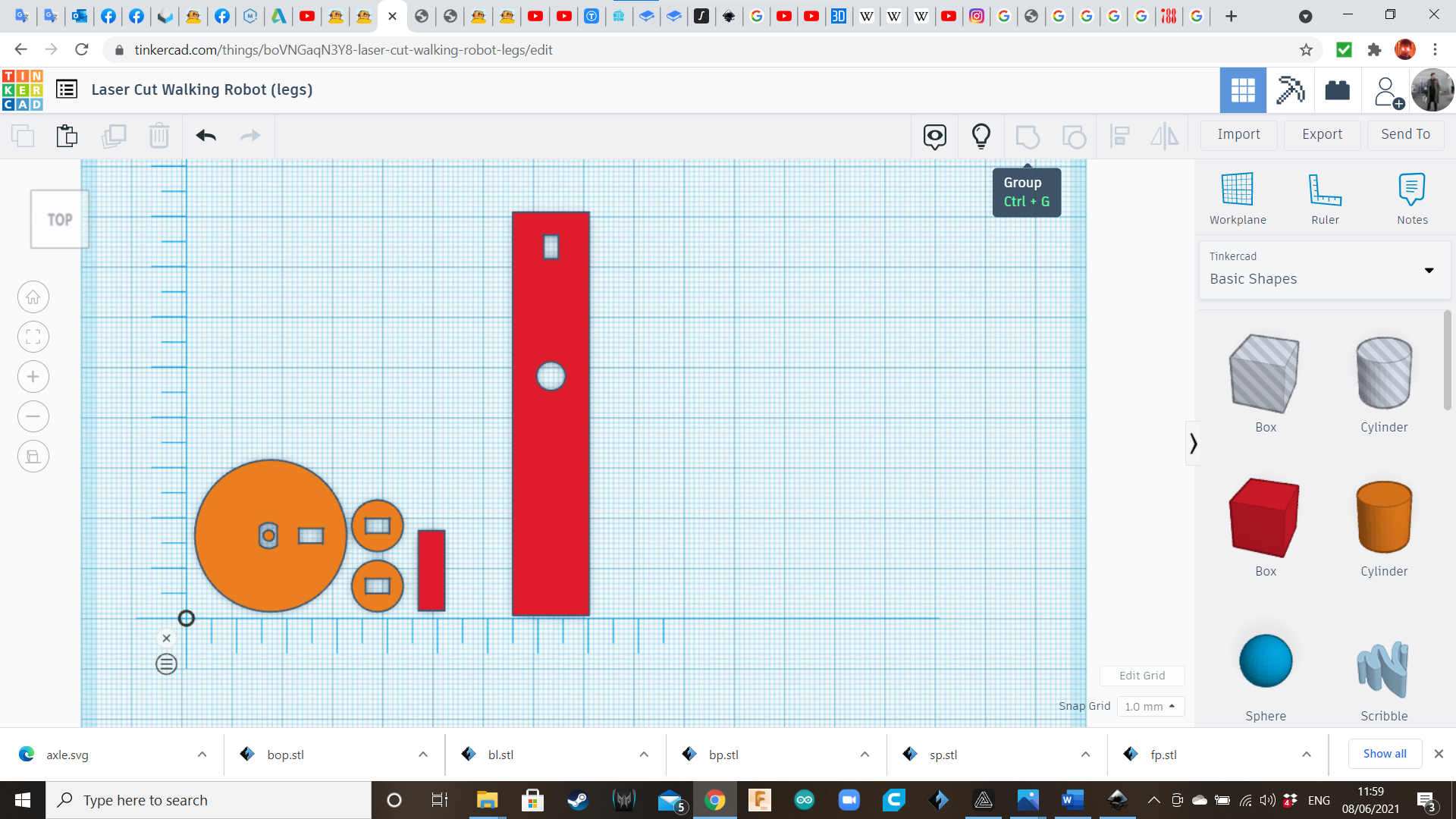Toggle orthographic perspective view button
This screenshot has height=819, width=1456.
coord(33,457)
